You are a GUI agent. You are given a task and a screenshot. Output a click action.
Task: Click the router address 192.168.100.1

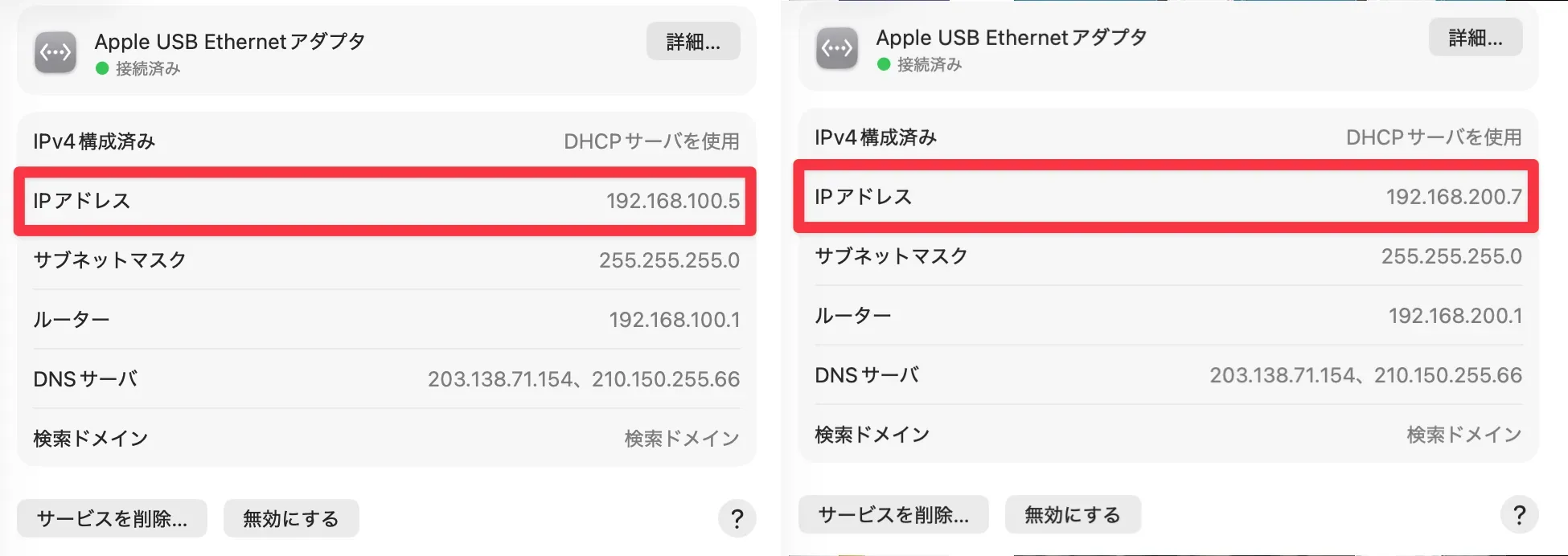pos(674,320)
